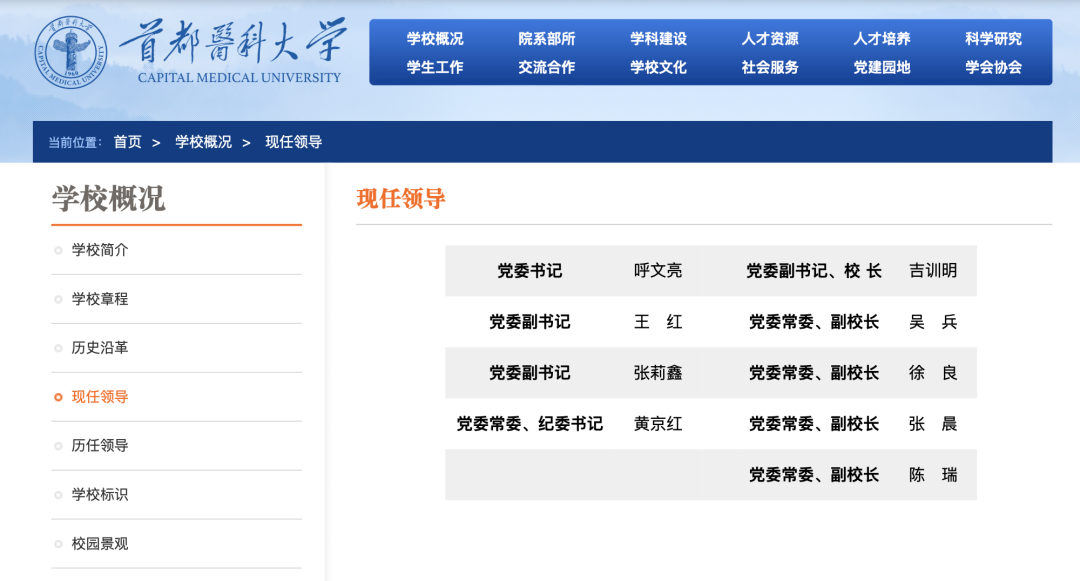The height and width of the screenshot is (581, 1080).
Task: Open the 学校概况 navigation menu
Action: [x=435, y=39]
